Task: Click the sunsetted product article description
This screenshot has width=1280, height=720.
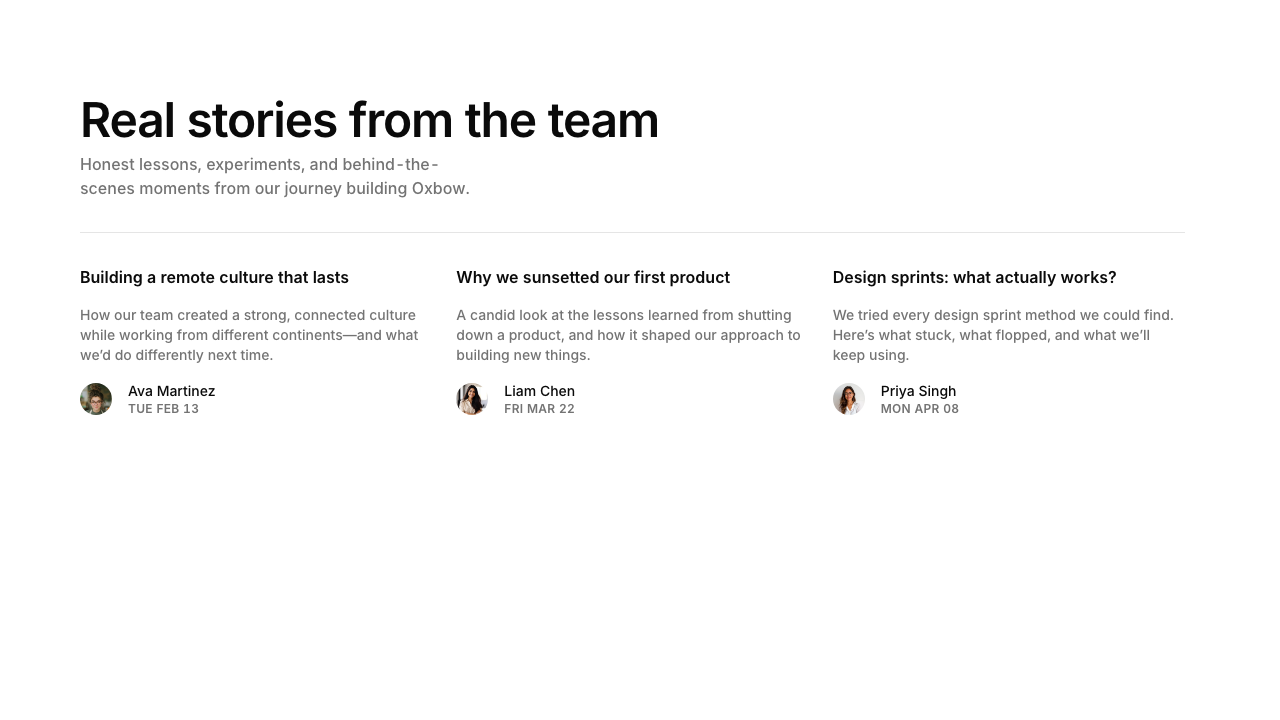Action: point(628,335)
